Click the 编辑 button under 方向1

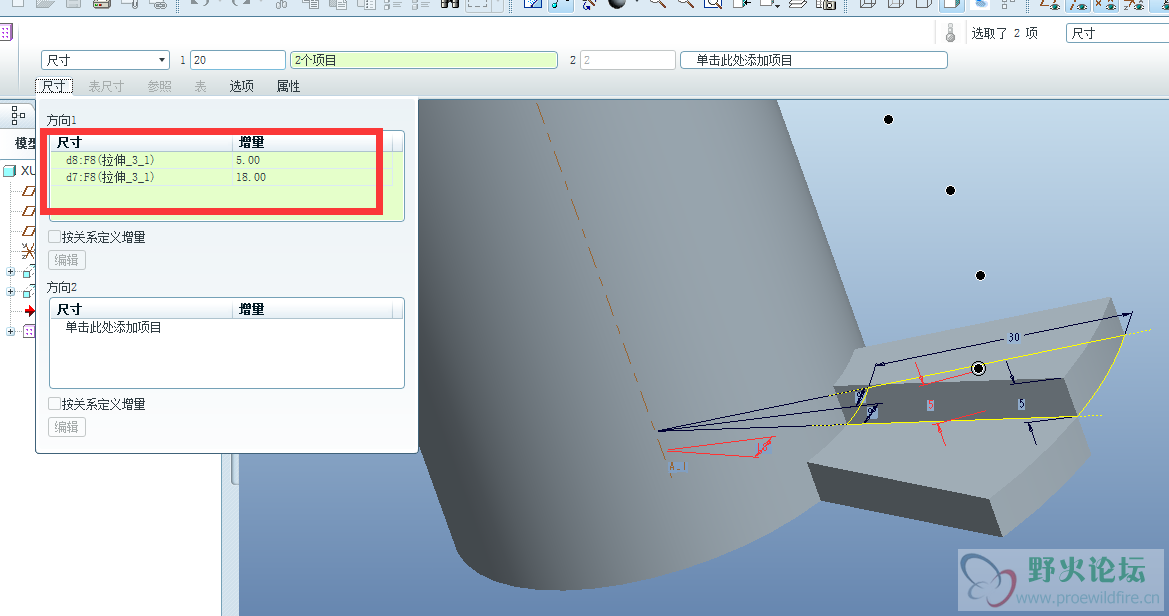click(x=67, y=260)
